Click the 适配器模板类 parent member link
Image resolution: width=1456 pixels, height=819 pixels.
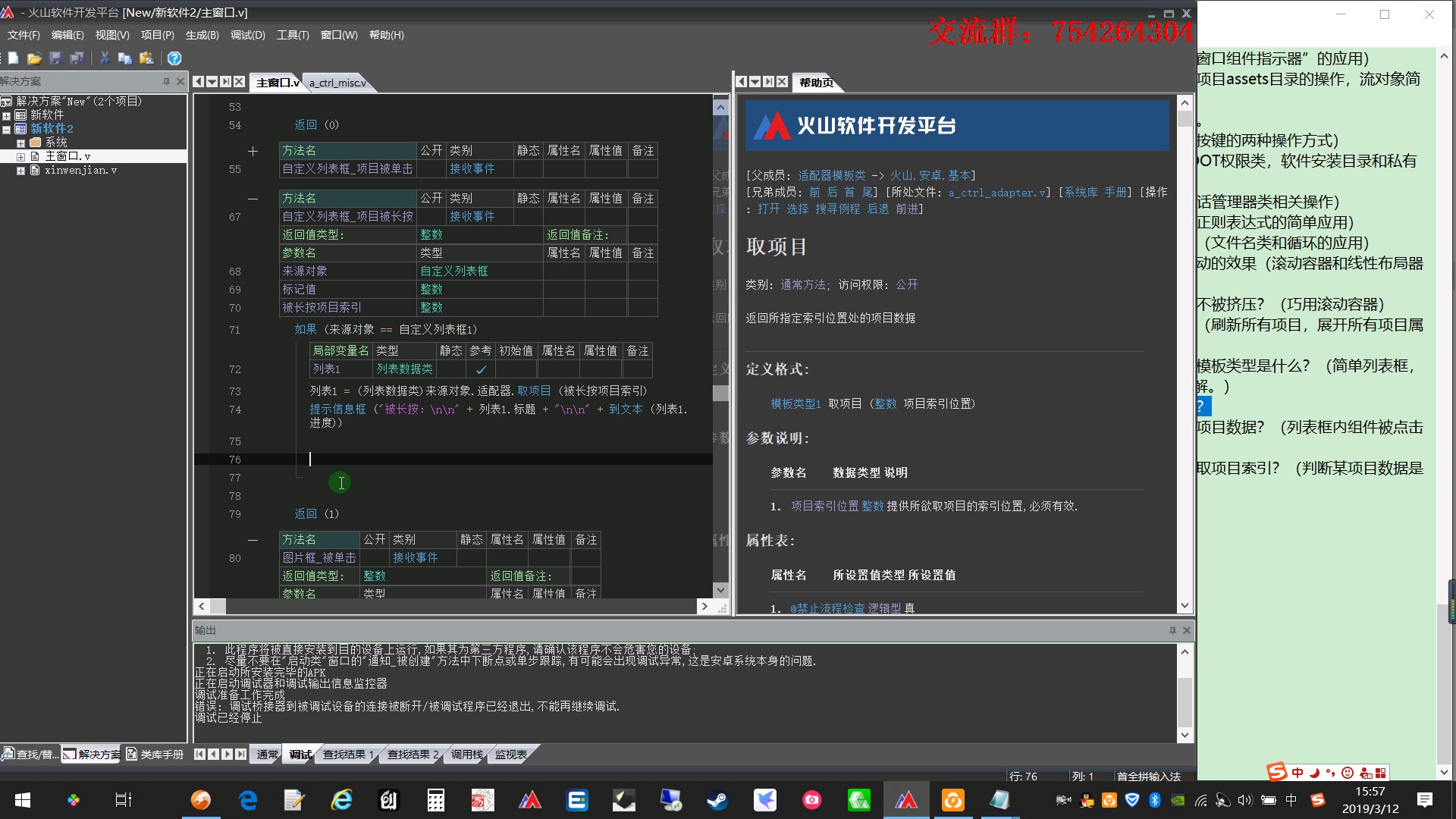click(831, 175)
